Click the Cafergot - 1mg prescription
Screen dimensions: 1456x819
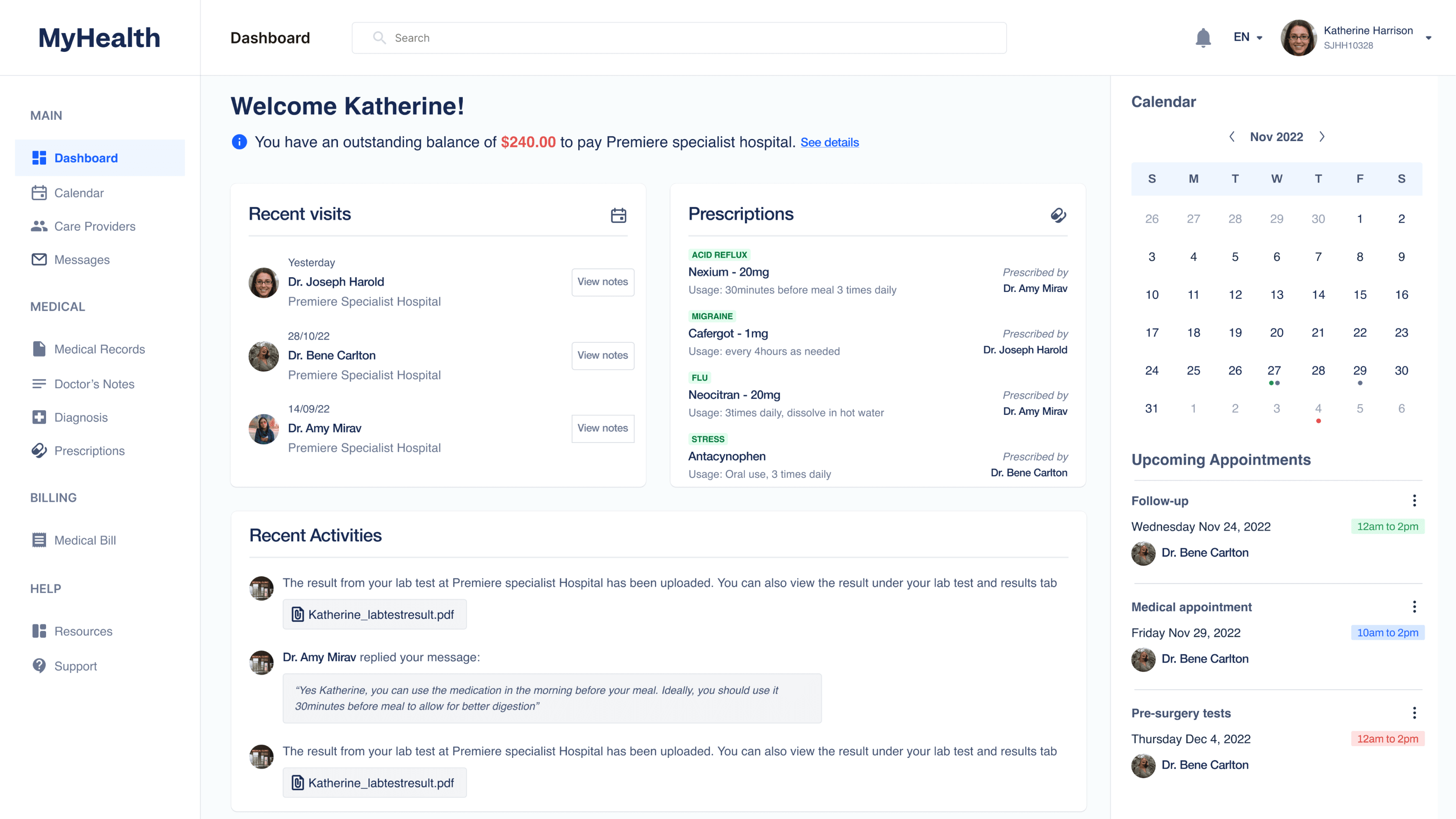click(x=728, y=333)
